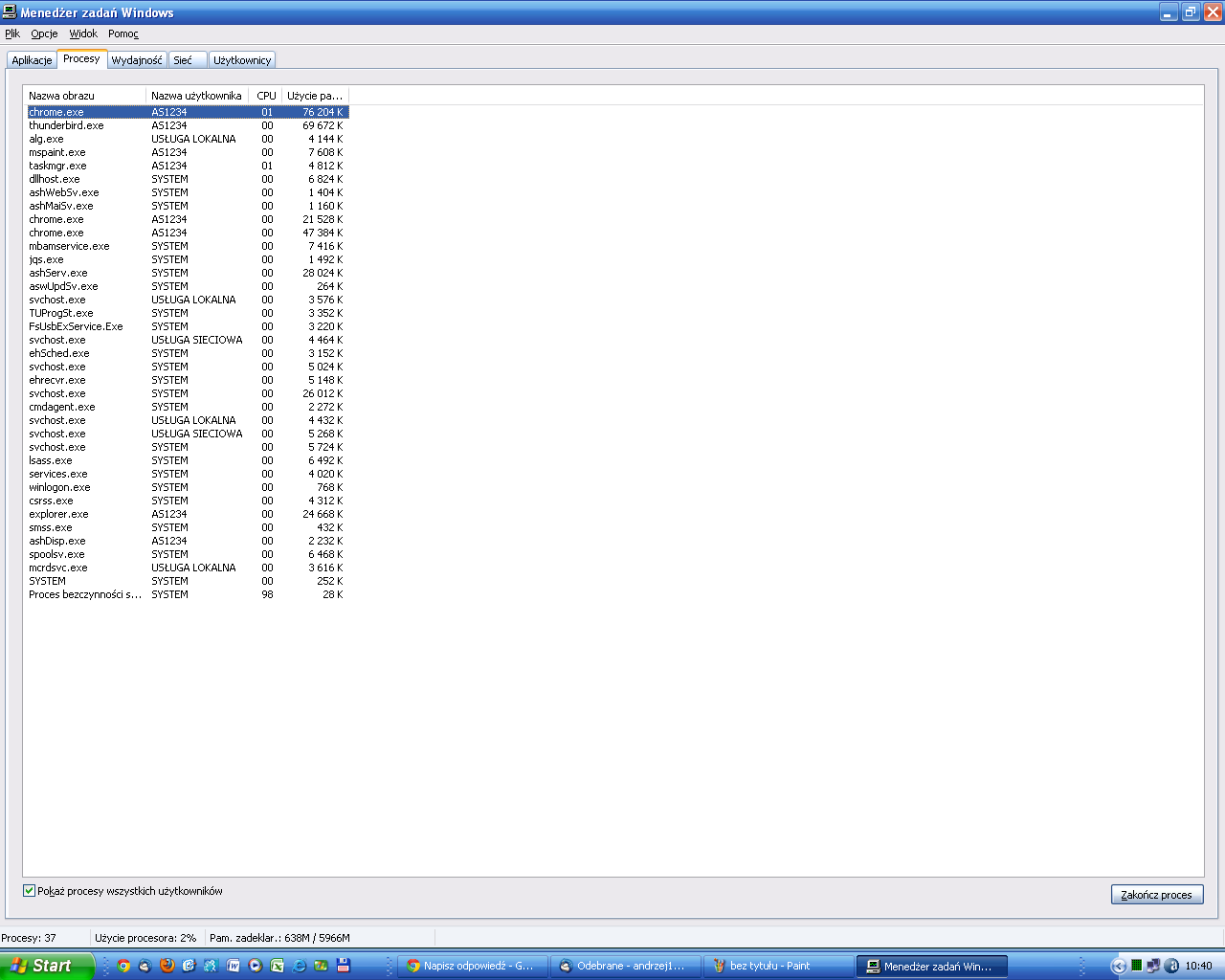
Task: Open the Użytkownicy tab
Action: tap(242, 60)
